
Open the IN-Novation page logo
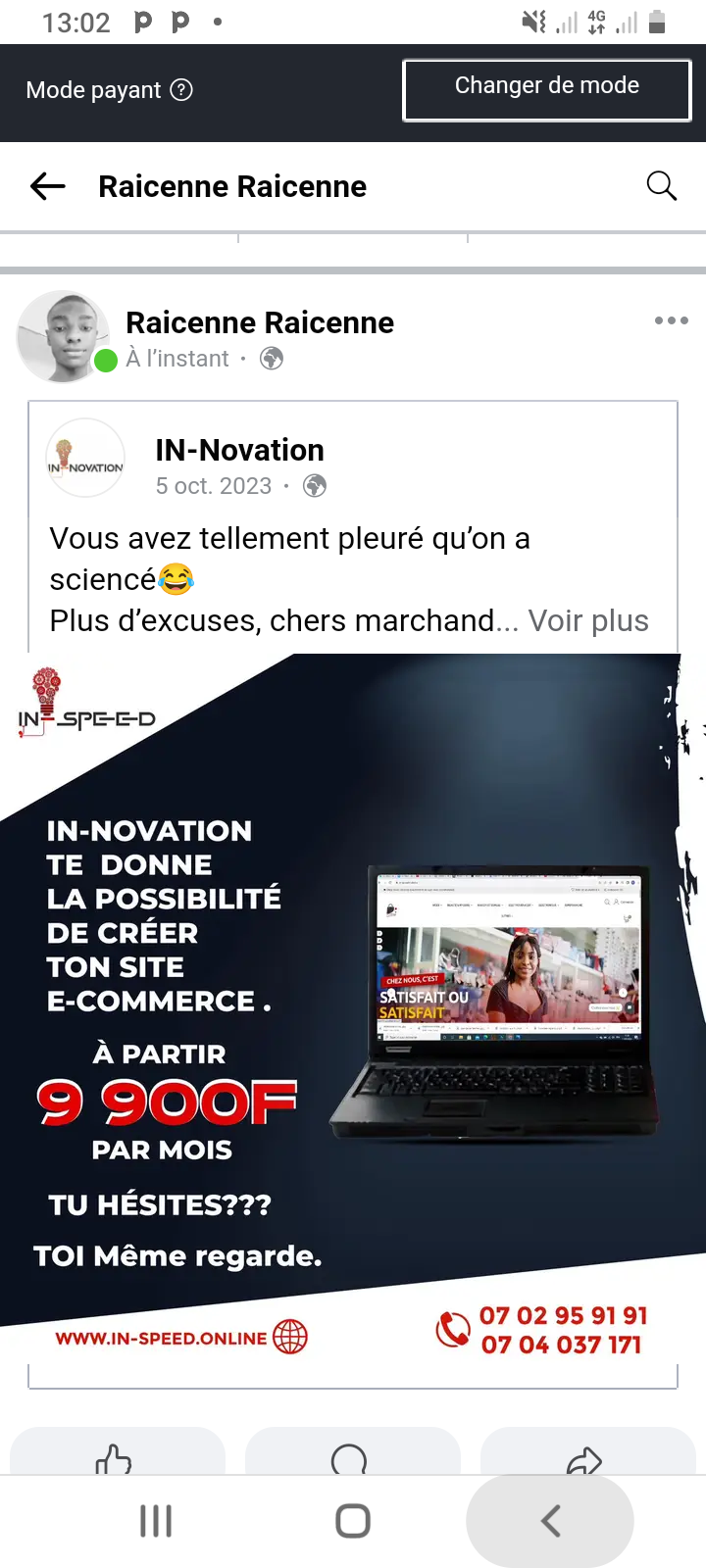tap(85, 458)
